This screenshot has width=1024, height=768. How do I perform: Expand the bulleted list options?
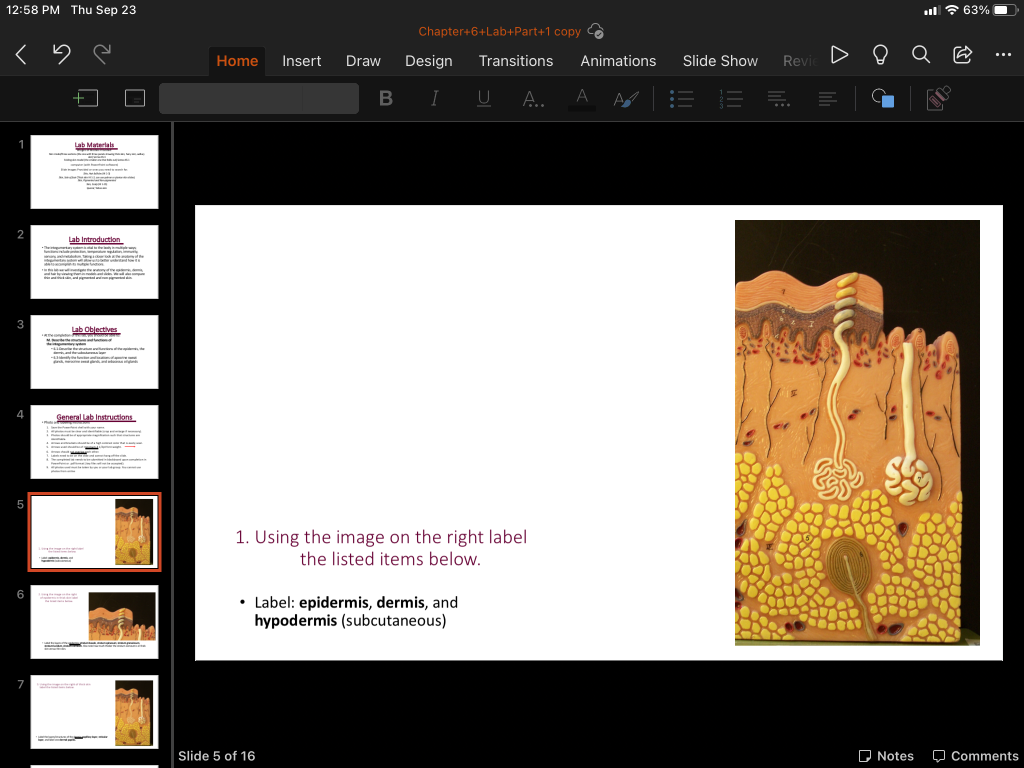coord(681,98)
